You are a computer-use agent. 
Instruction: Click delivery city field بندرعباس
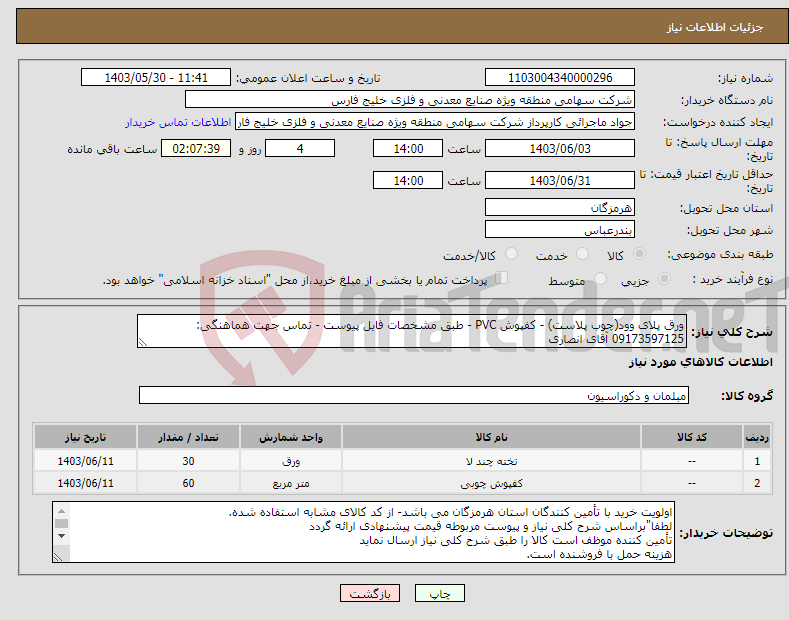[560, 229]
